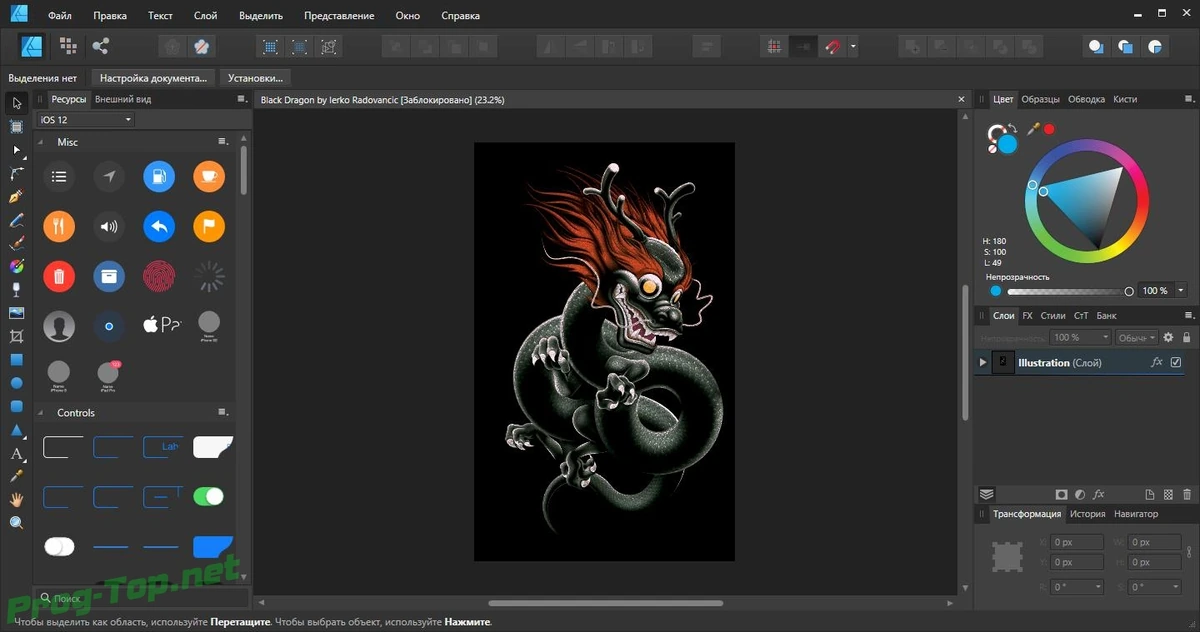The width and height of the screenshot is (1200, 632).
Task: Close the Black Dragon document tab
Action: tap(960, 100)
